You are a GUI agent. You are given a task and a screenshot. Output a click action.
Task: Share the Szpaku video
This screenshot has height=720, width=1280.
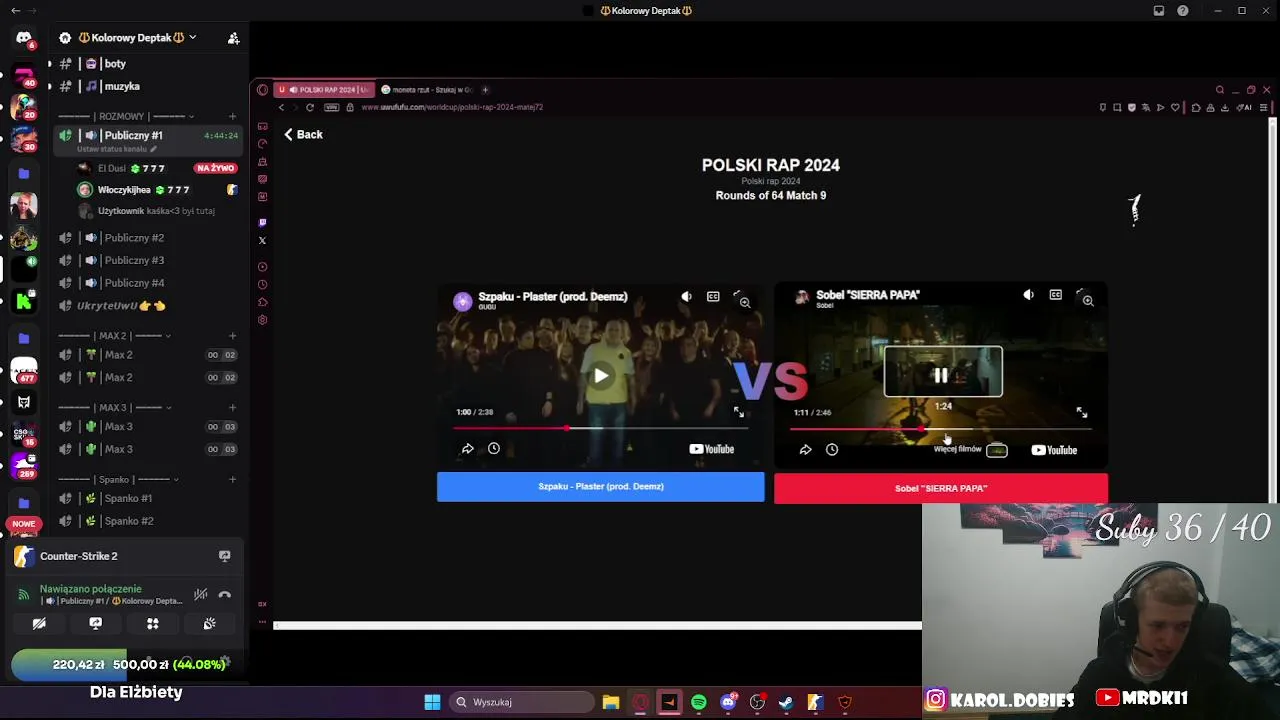click(467, 449)
